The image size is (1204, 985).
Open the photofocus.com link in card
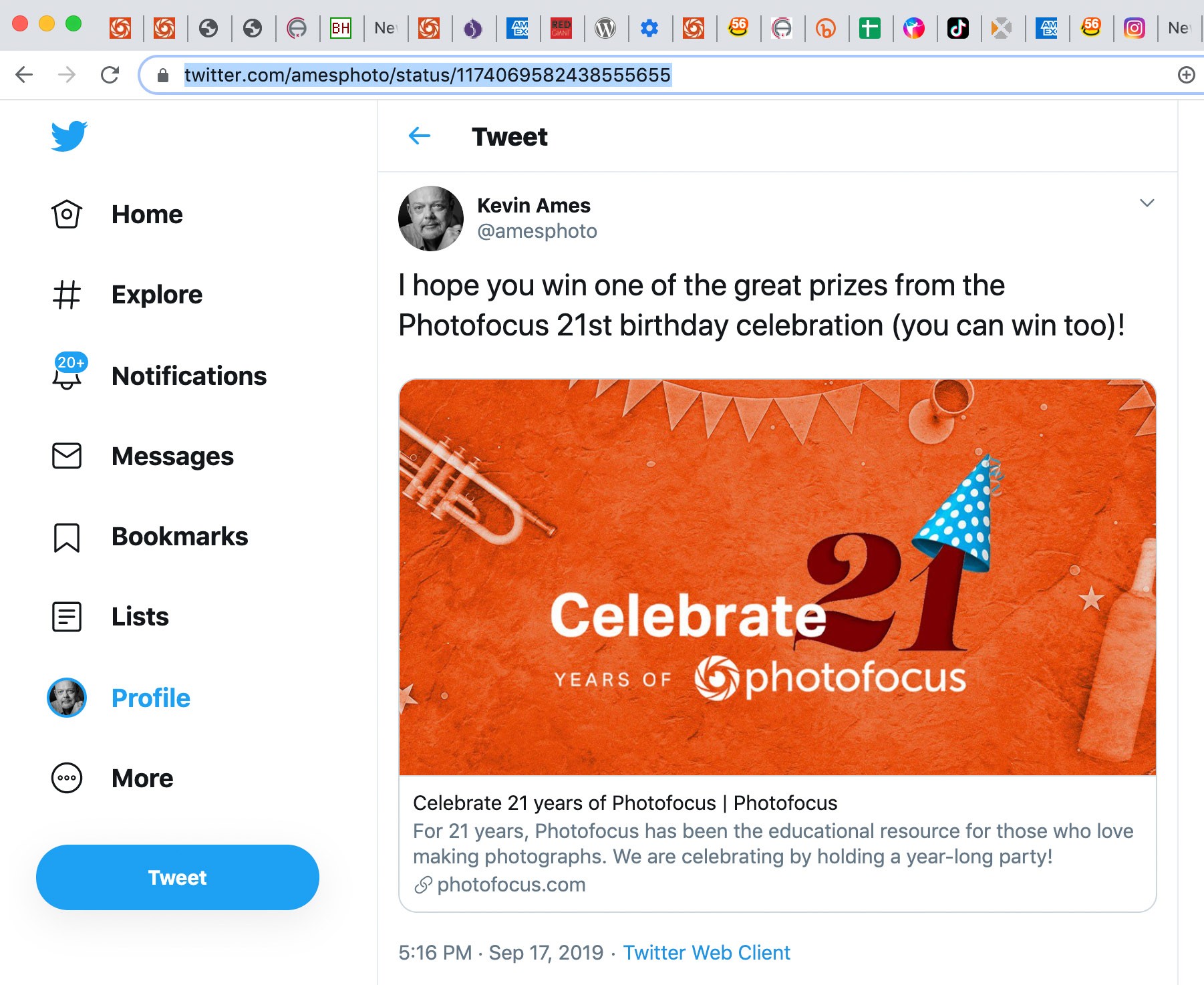[511, 885]
